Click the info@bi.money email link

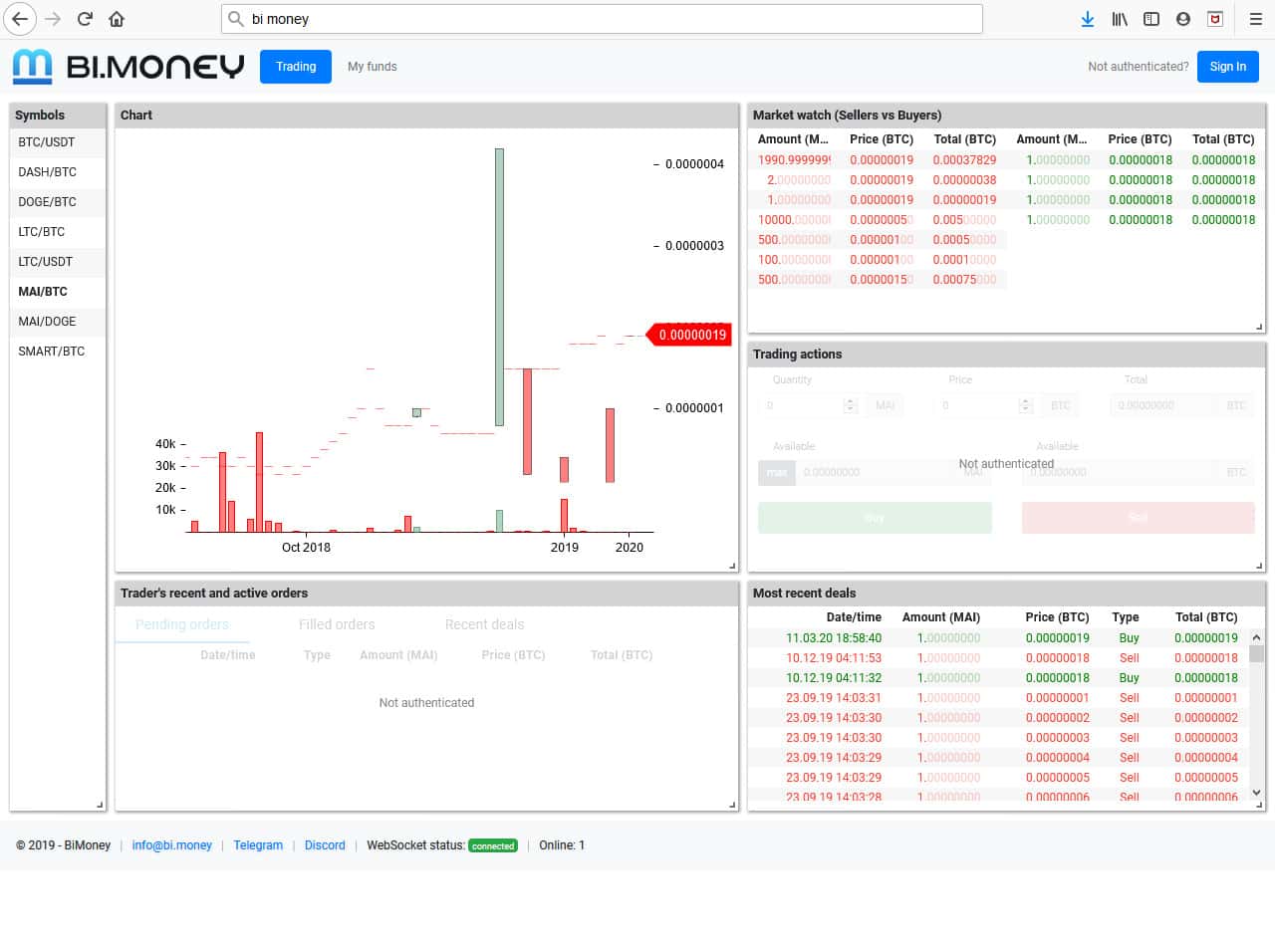tap(171, 845)
